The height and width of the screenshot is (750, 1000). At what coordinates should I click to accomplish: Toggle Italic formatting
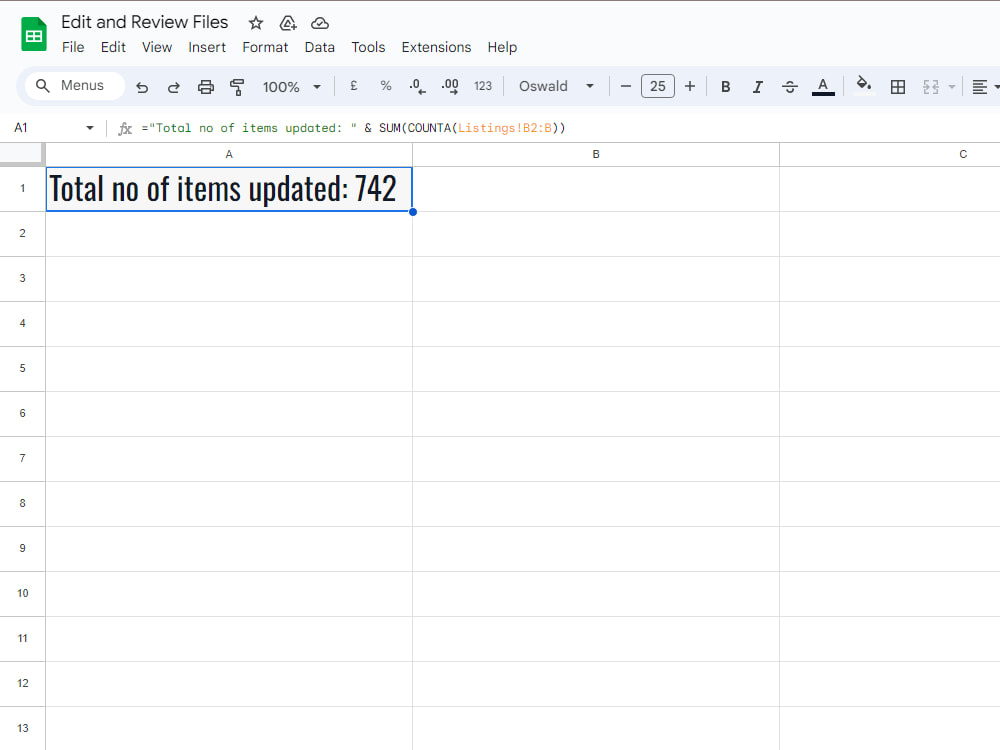tap(757, 87)
